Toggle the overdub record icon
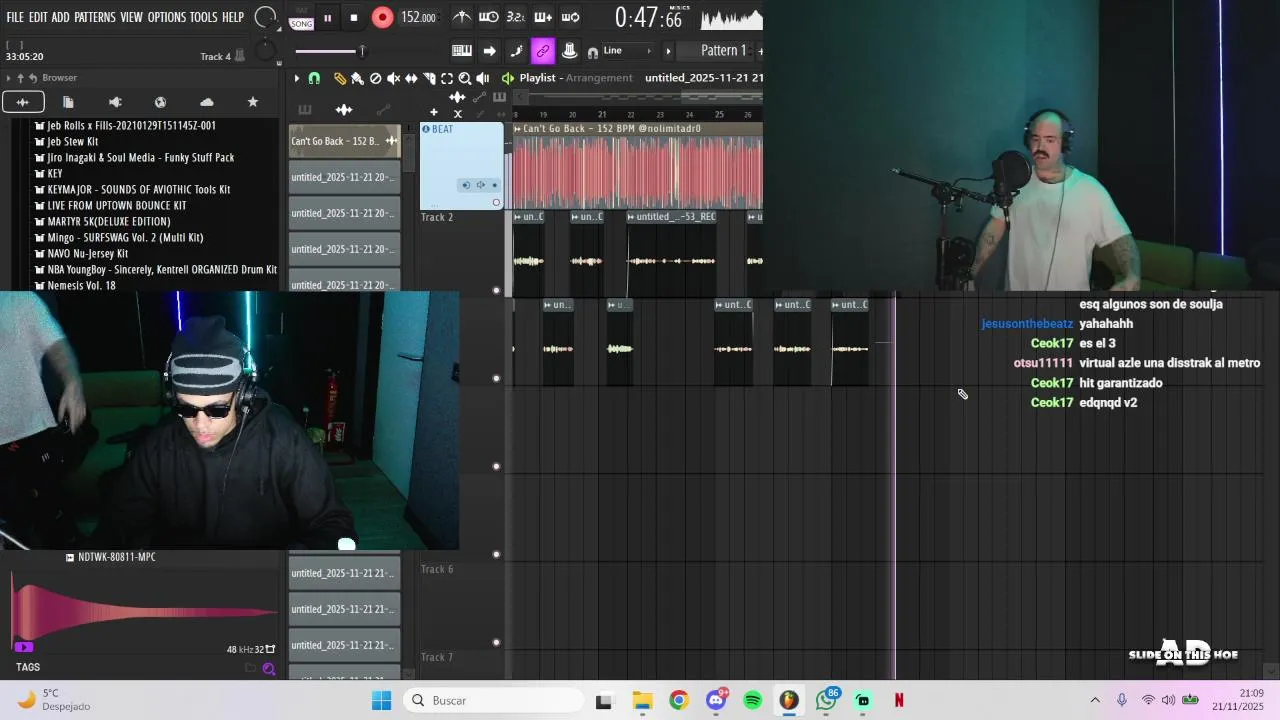Screen dimensions: 1280x720 [x=543, y=17]
